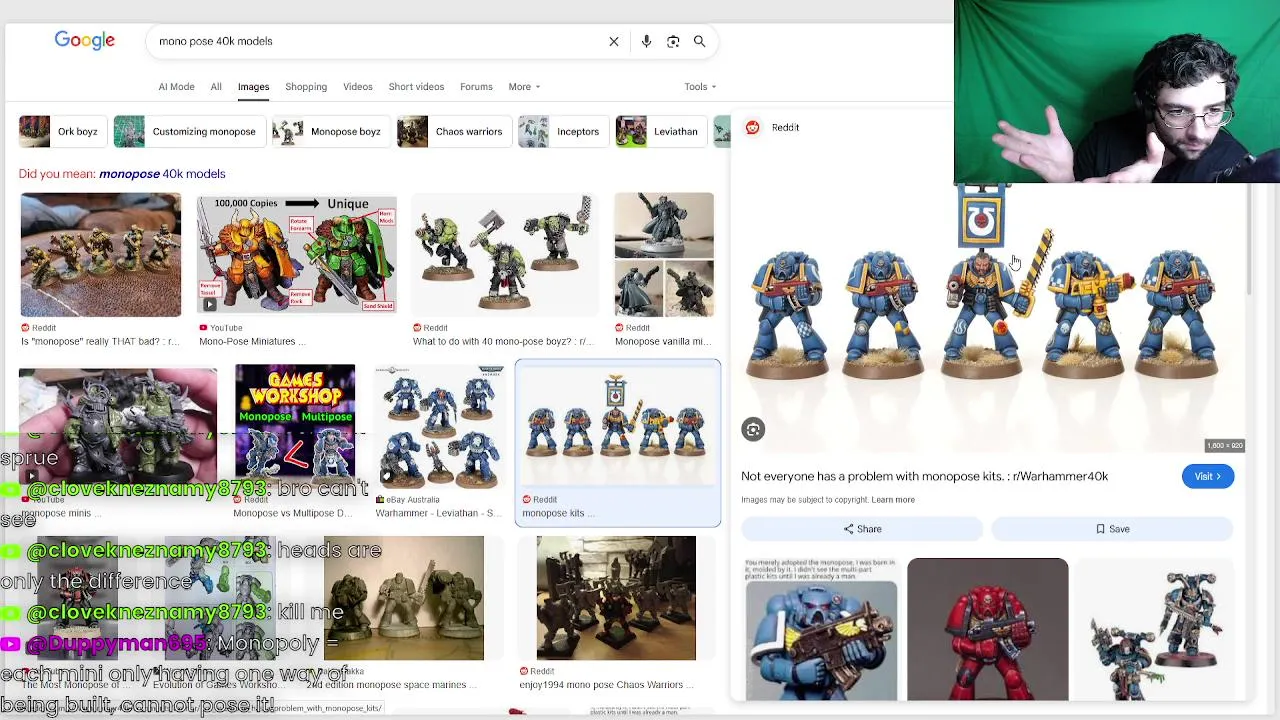The width and height of the screenshot is (1280, 720).
Task: Click the Share button
Action: click(x=862, y=529)
